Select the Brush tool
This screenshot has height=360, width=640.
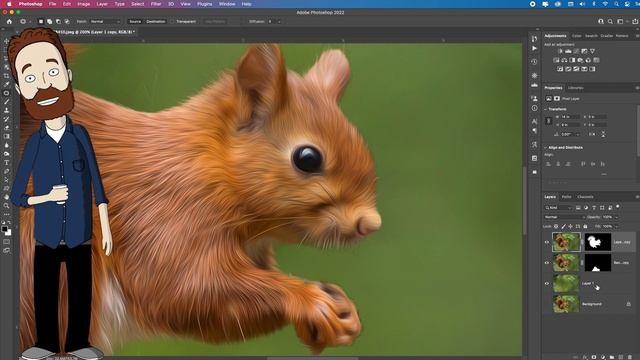(7, 102)
